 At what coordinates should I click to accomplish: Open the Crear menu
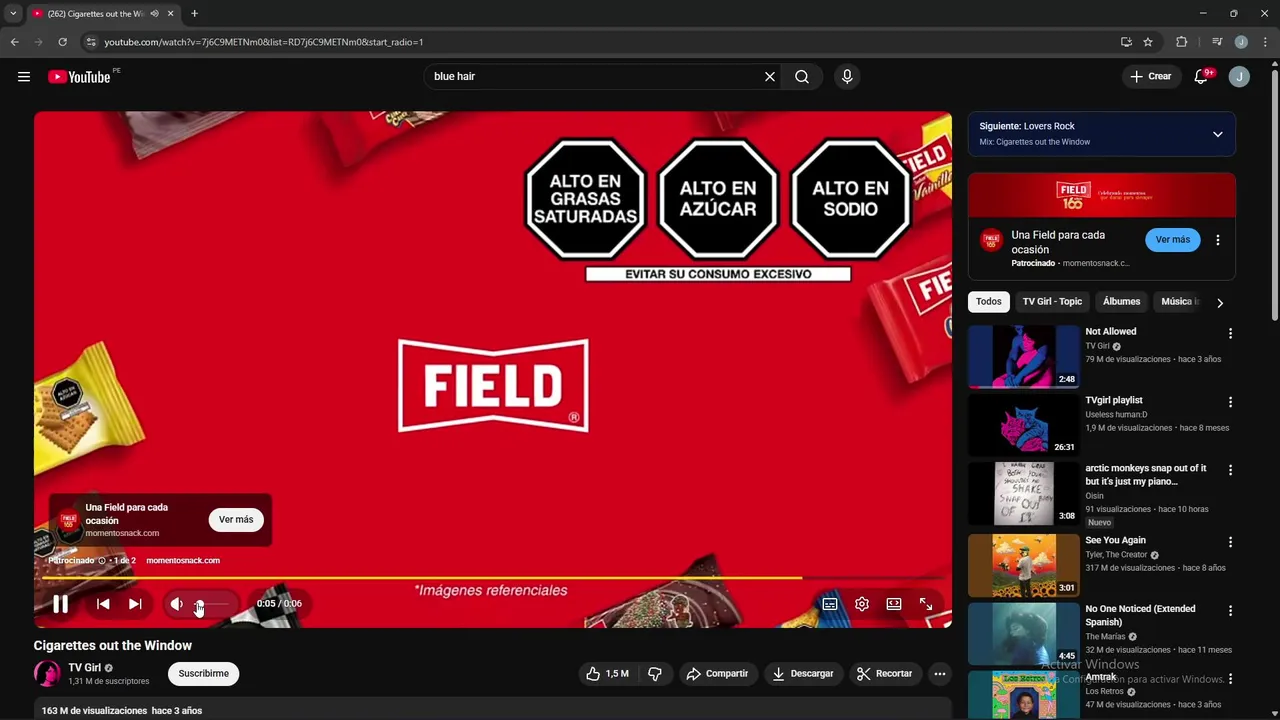(x=1151, y=77)
